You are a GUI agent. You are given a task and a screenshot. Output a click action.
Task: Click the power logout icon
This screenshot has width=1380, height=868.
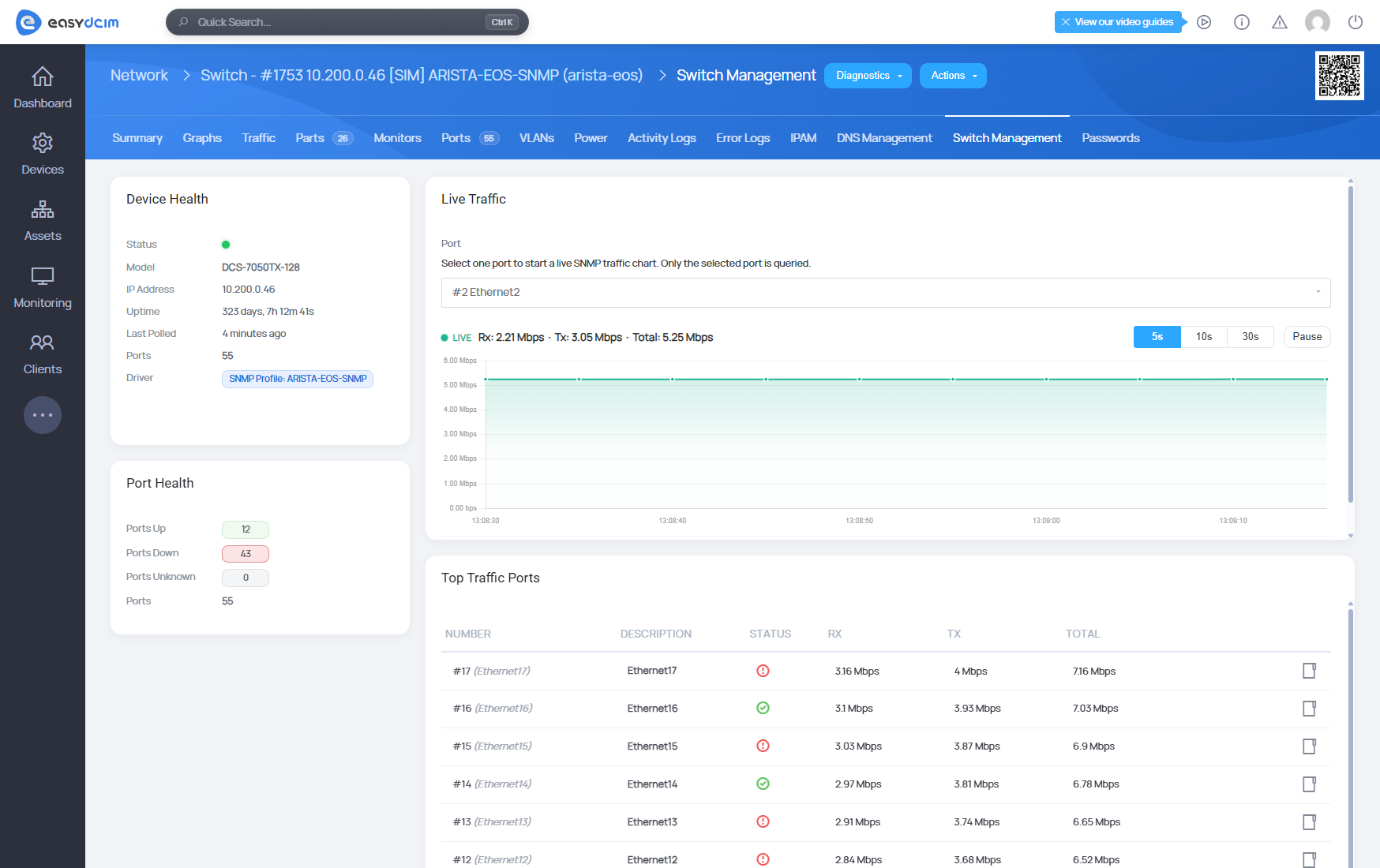tap(1356, 22)
